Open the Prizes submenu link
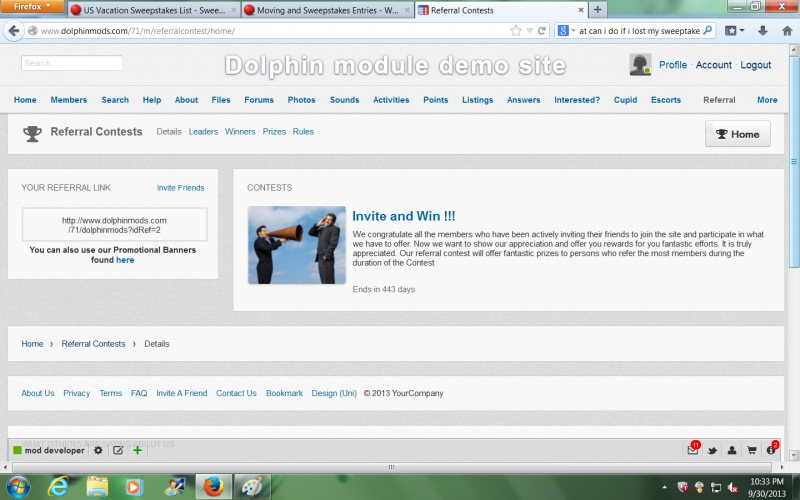This screenshot has height=500, width=800. (x=274, y=132)
